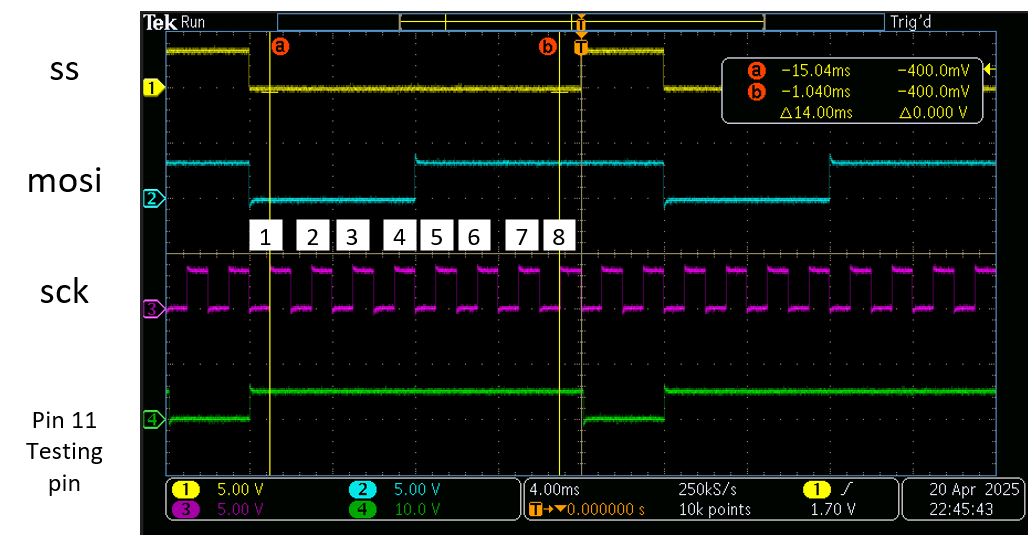This screenshot has height=540, width=1036.
Task: Click the 250kS/s sample rate readout
Action: [707, 490]
